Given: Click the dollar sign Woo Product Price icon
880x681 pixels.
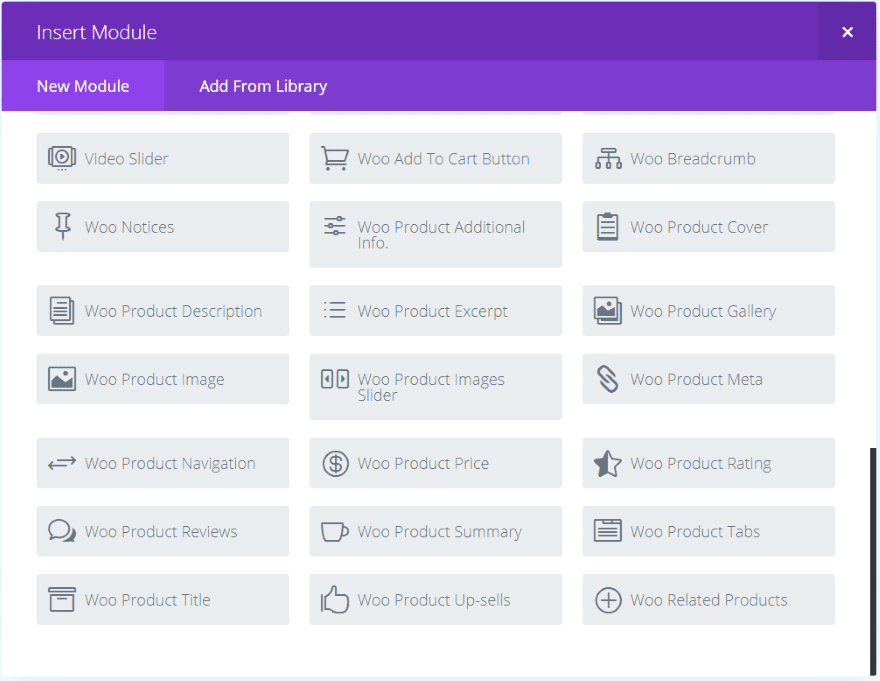Looking at the screenshot, I should point(335,464).
